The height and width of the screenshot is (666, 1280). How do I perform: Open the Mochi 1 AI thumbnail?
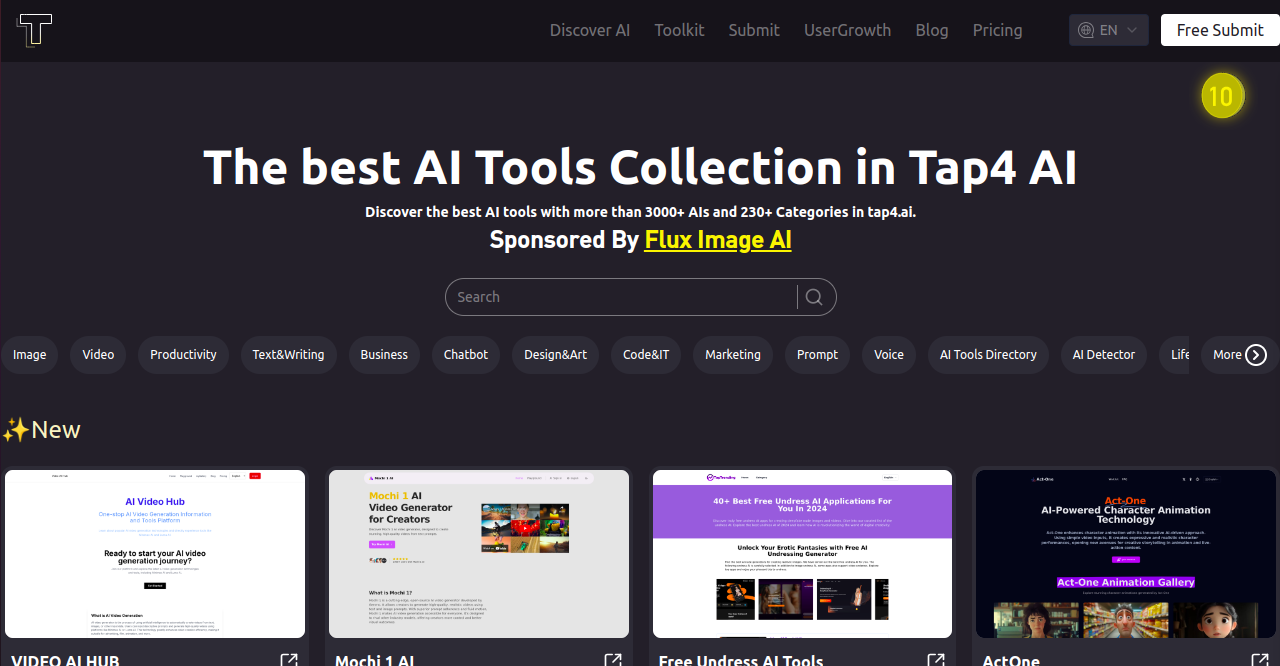(479, 554)
